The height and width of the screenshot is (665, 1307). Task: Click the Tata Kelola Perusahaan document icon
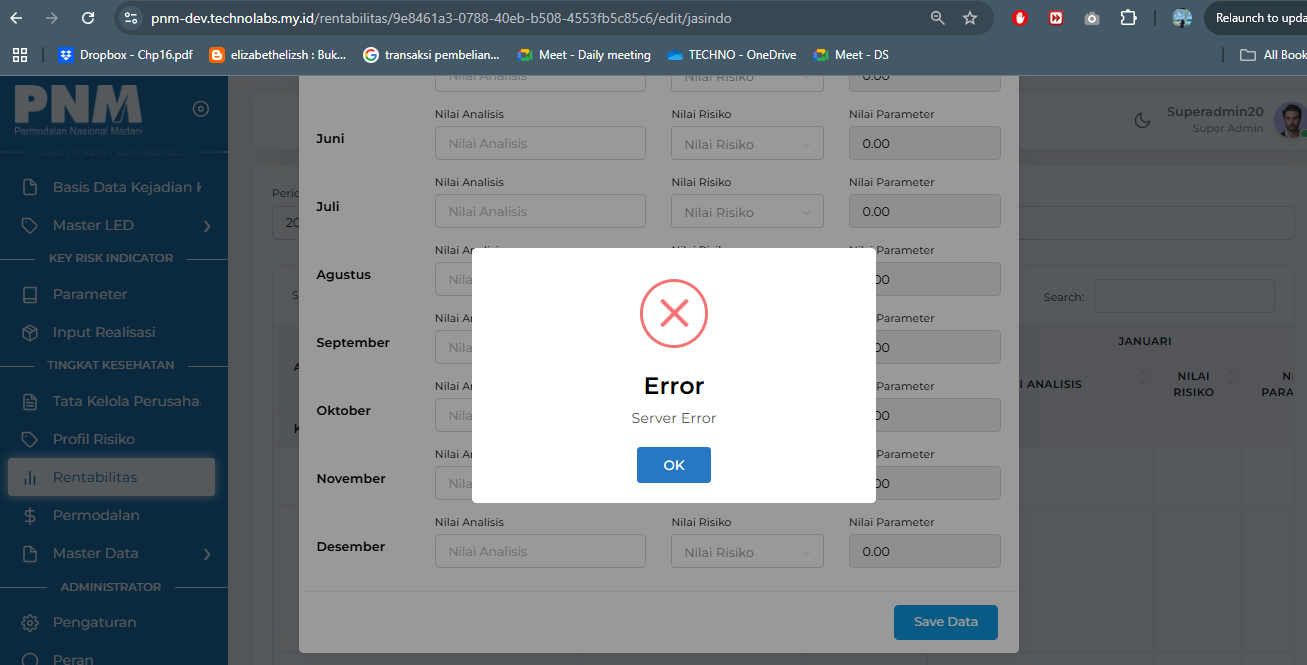30,401
